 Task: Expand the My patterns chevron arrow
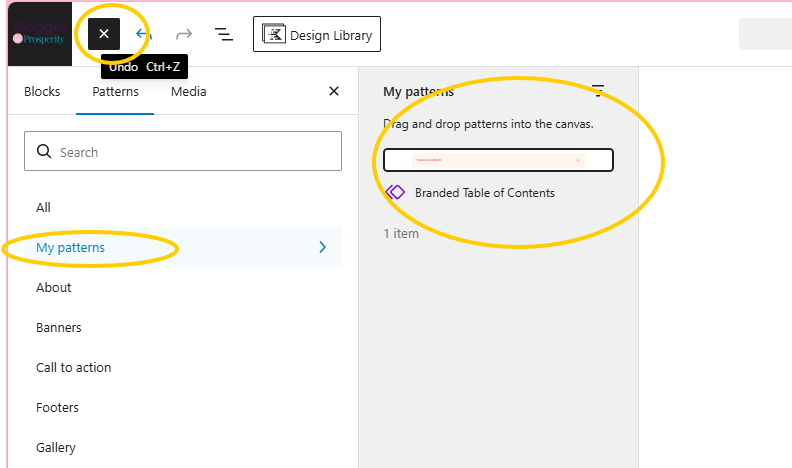point(322,247)
